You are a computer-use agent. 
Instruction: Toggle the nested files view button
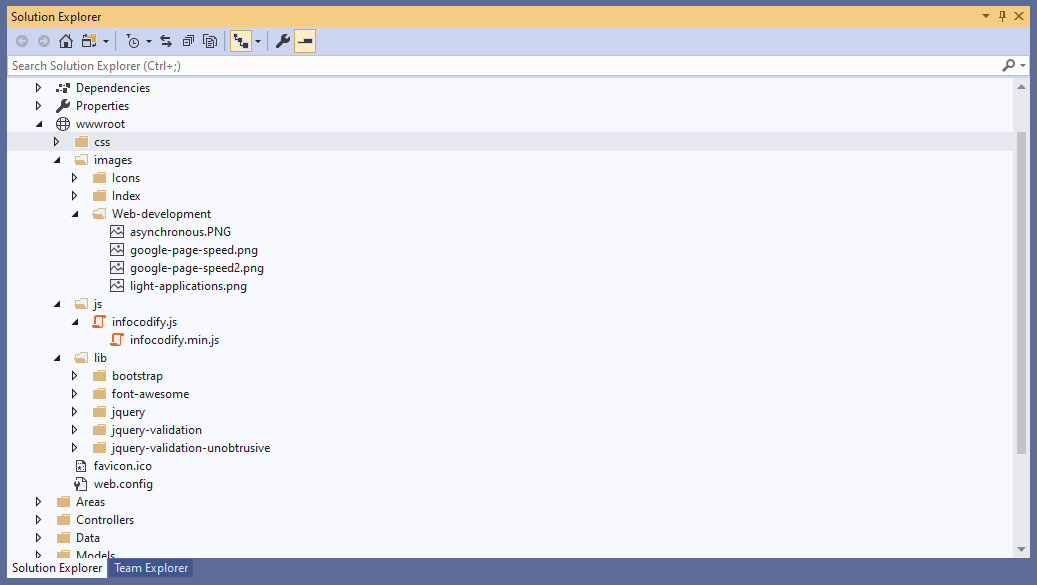click(240, 41)
